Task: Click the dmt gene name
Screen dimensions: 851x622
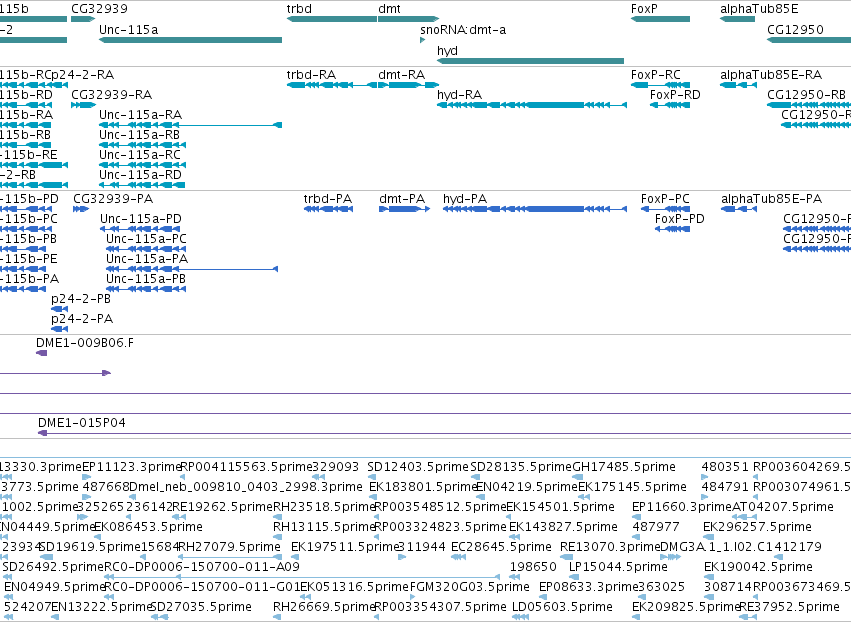Action: 389,9
